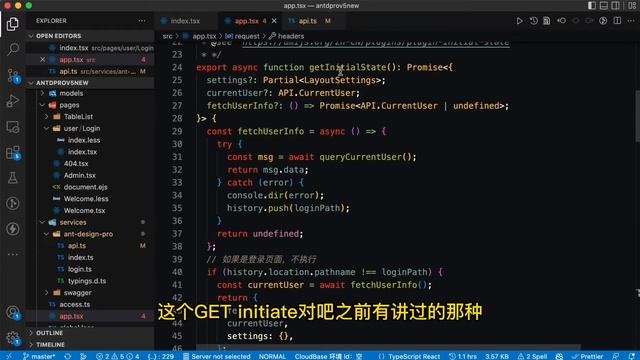Customize editor layout
This screenshot has width=640, height=360.
pos(631,6)
